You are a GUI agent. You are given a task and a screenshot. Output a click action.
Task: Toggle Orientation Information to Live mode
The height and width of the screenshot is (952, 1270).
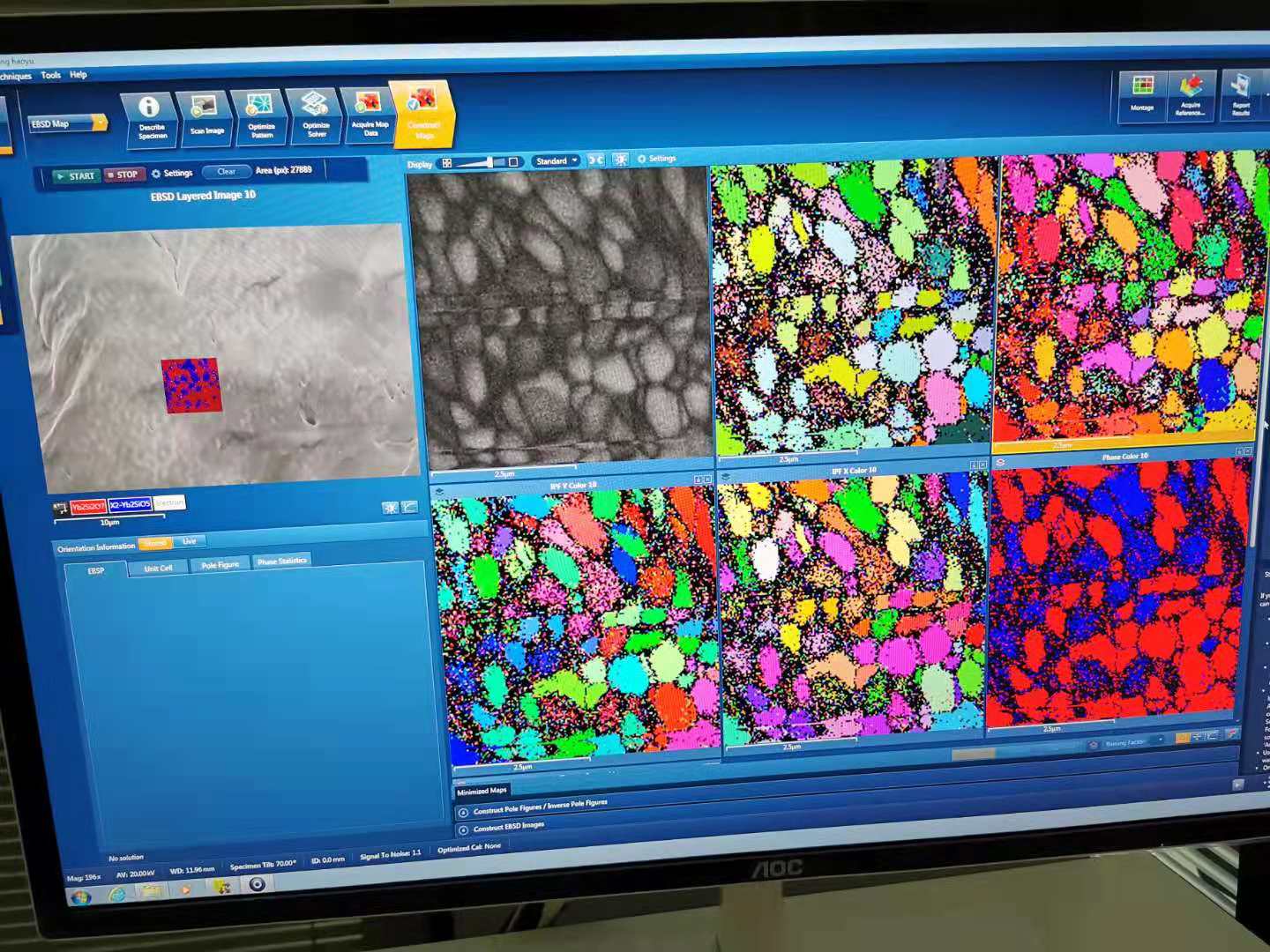189,541
